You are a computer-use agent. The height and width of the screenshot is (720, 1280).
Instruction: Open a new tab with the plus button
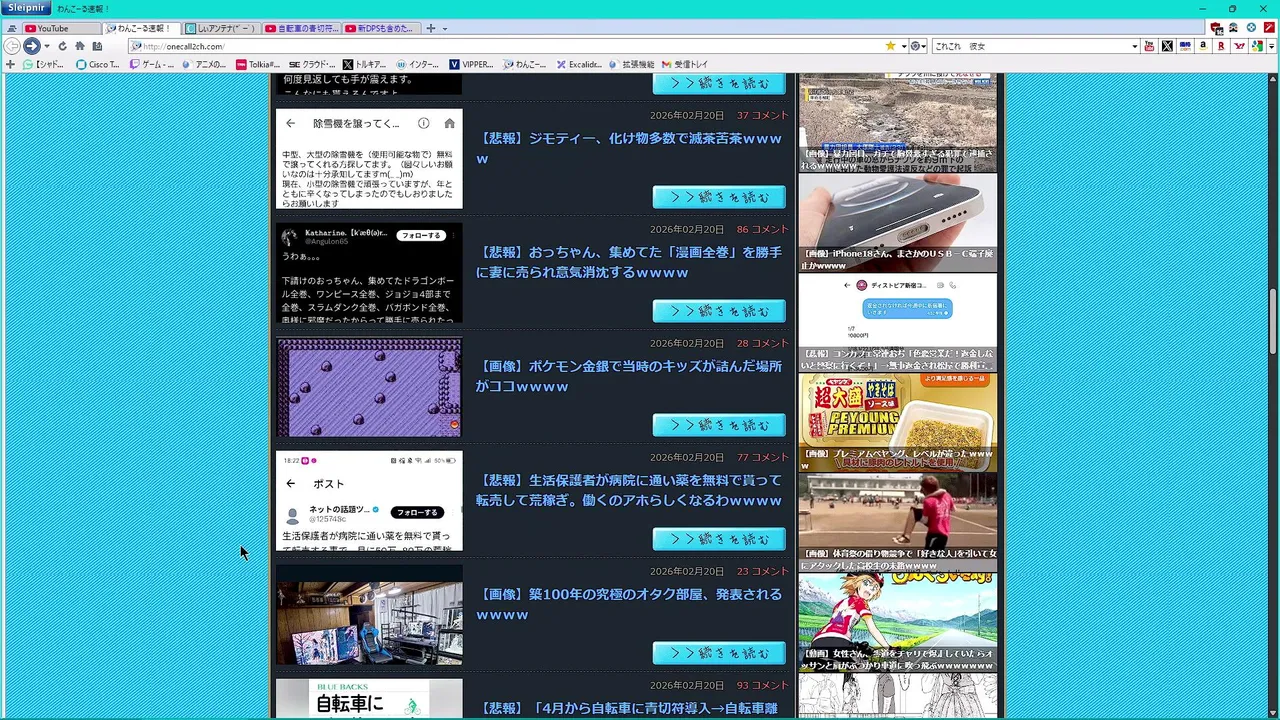[431, 29]
